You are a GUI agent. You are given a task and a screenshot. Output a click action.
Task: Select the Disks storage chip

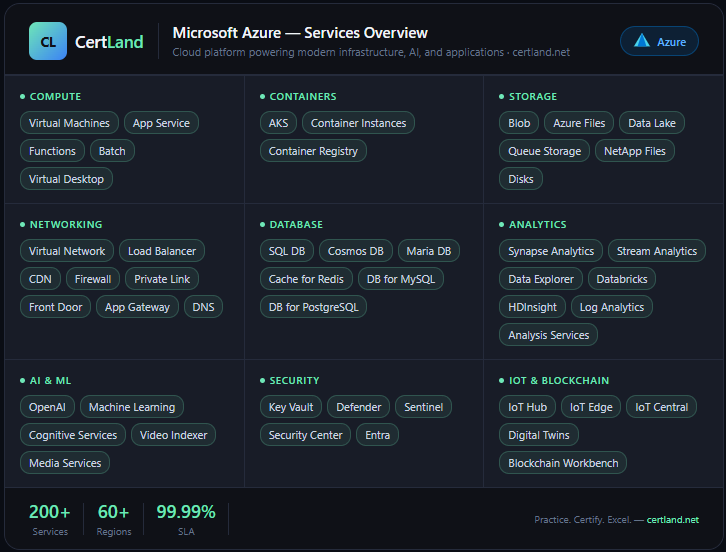click(521, 179)
